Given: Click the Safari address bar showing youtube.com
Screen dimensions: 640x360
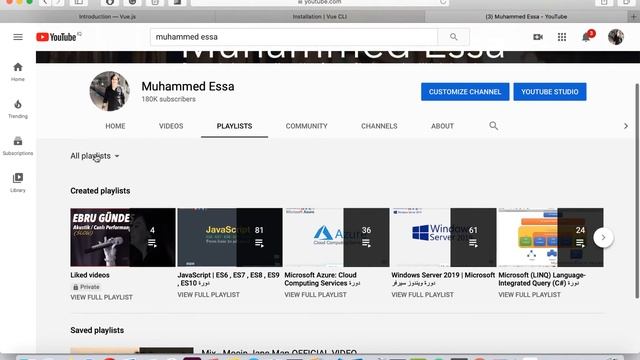Looking at the screenshot, I should 320,2.
